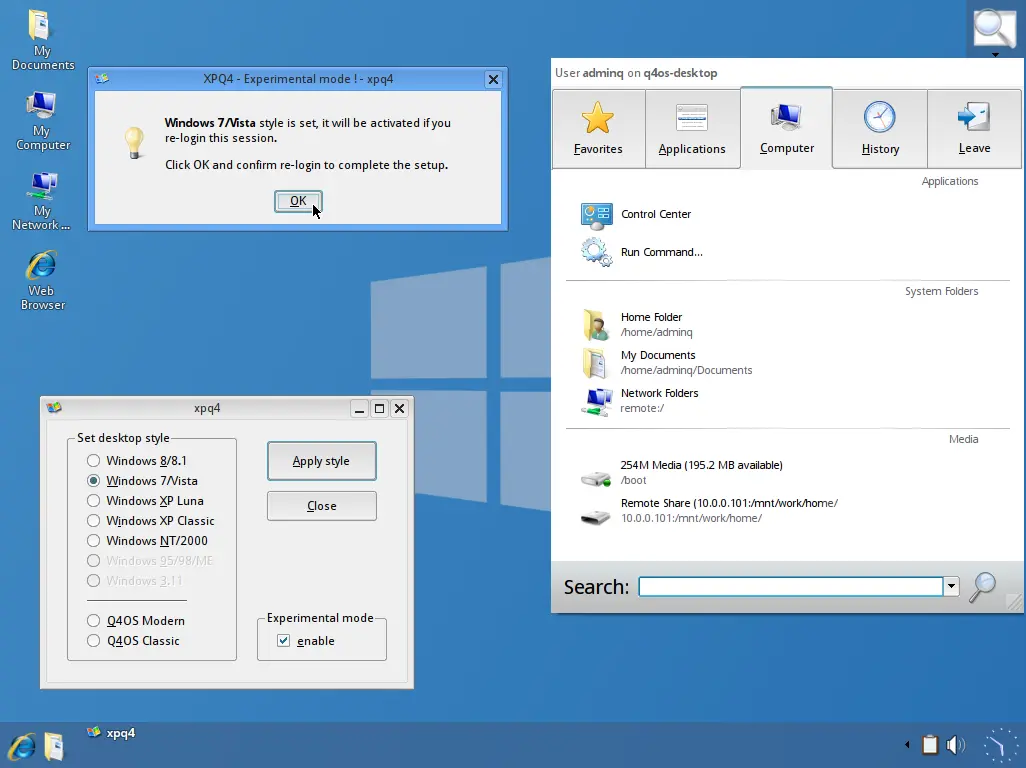Expand the search field dropdown arrow

pyautogui.click(x=952, y=587)
